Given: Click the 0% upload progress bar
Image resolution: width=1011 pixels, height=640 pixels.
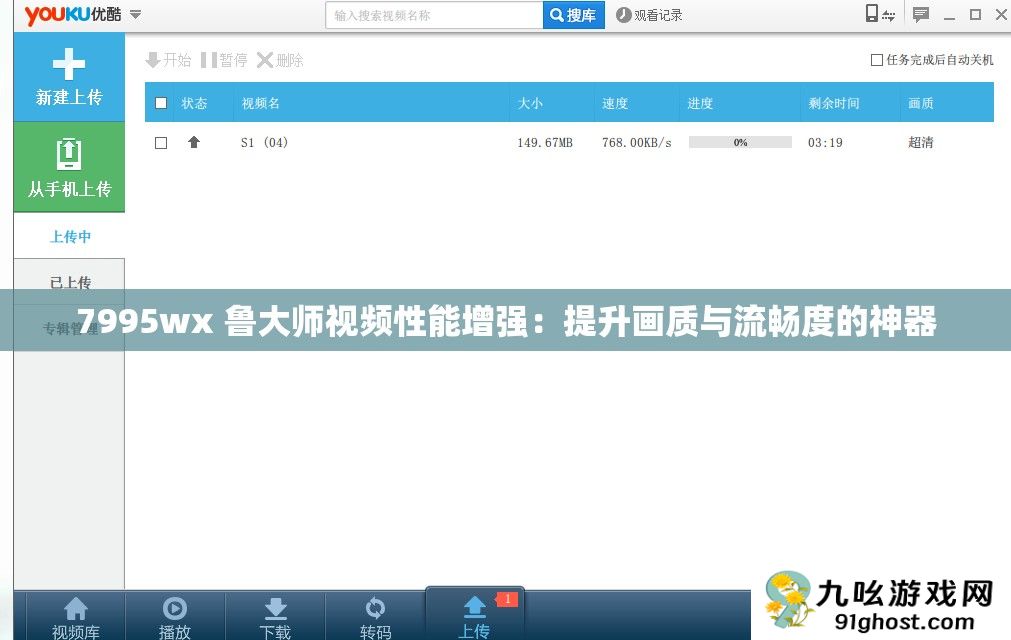Looking at the screenshot, I should 740,142.
